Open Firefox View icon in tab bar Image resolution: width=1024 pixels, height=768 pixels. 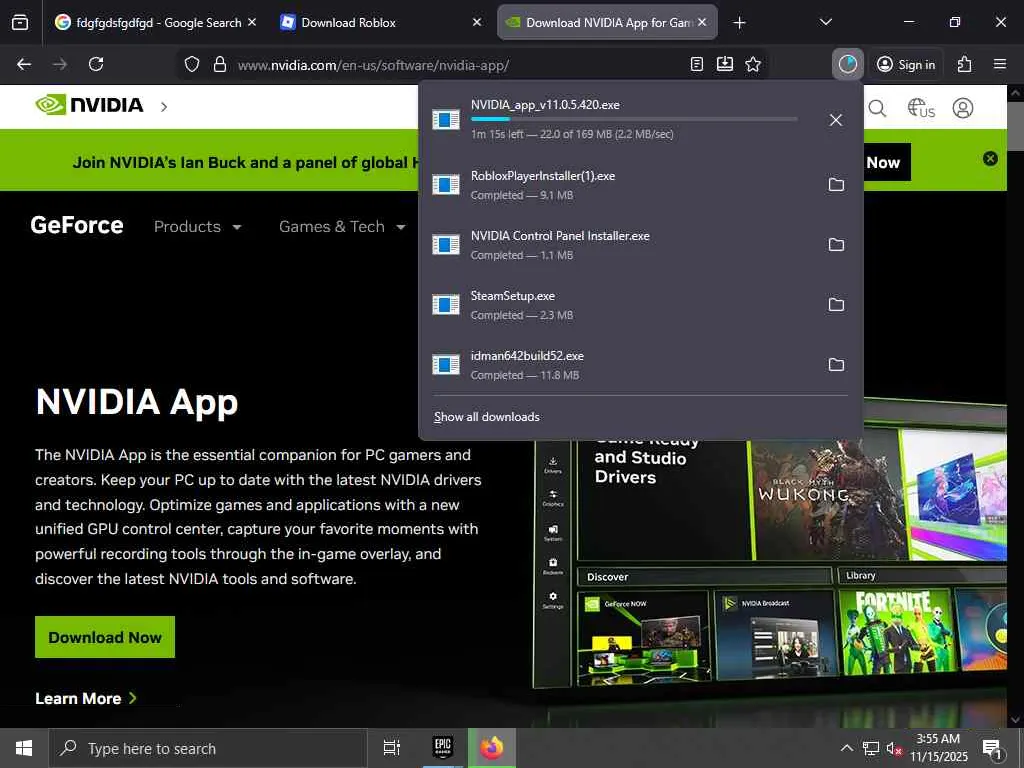pyautogui.click(x=20, y=22)
